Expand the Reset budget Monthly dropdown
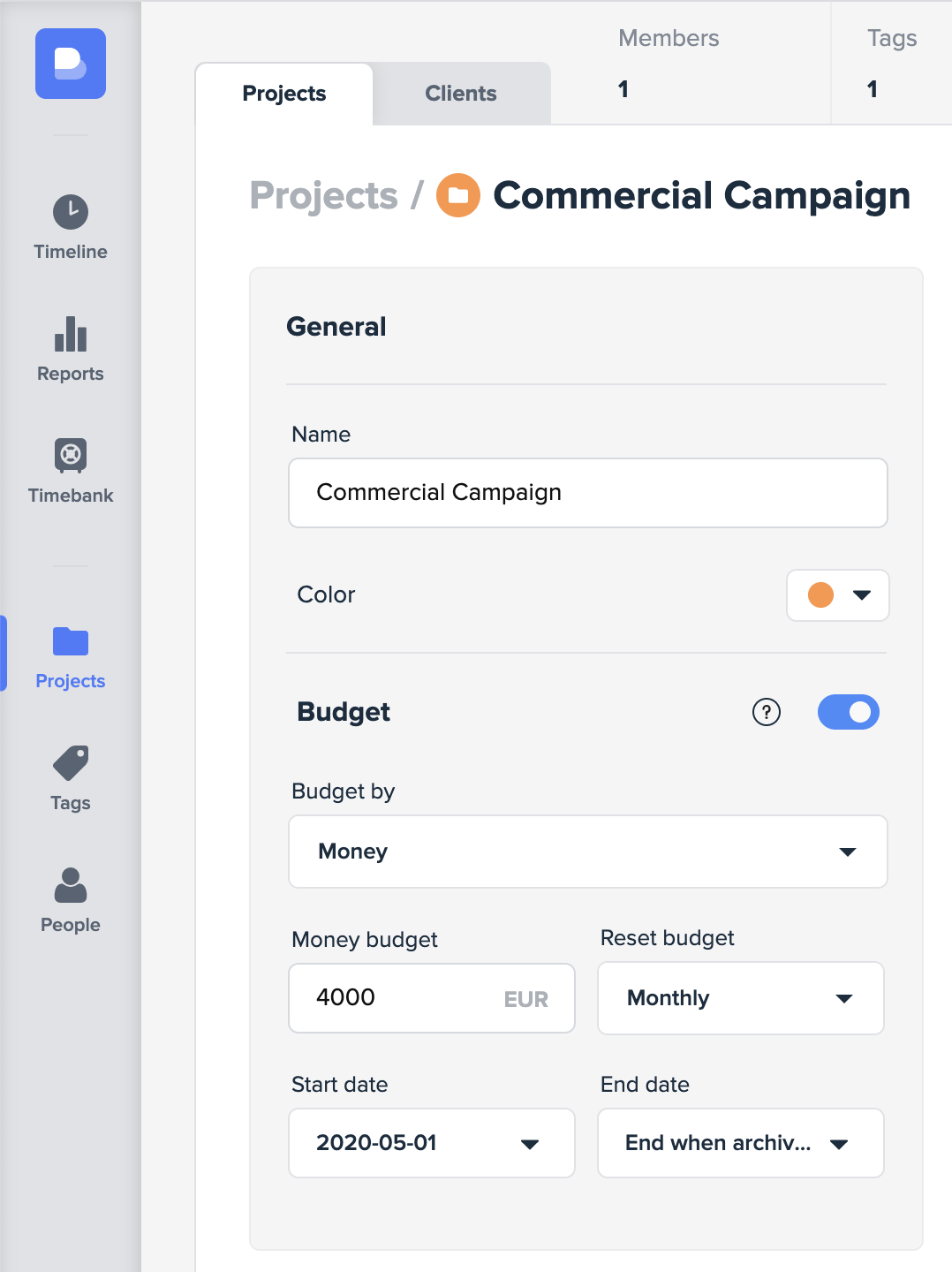 tap(740, 998)
